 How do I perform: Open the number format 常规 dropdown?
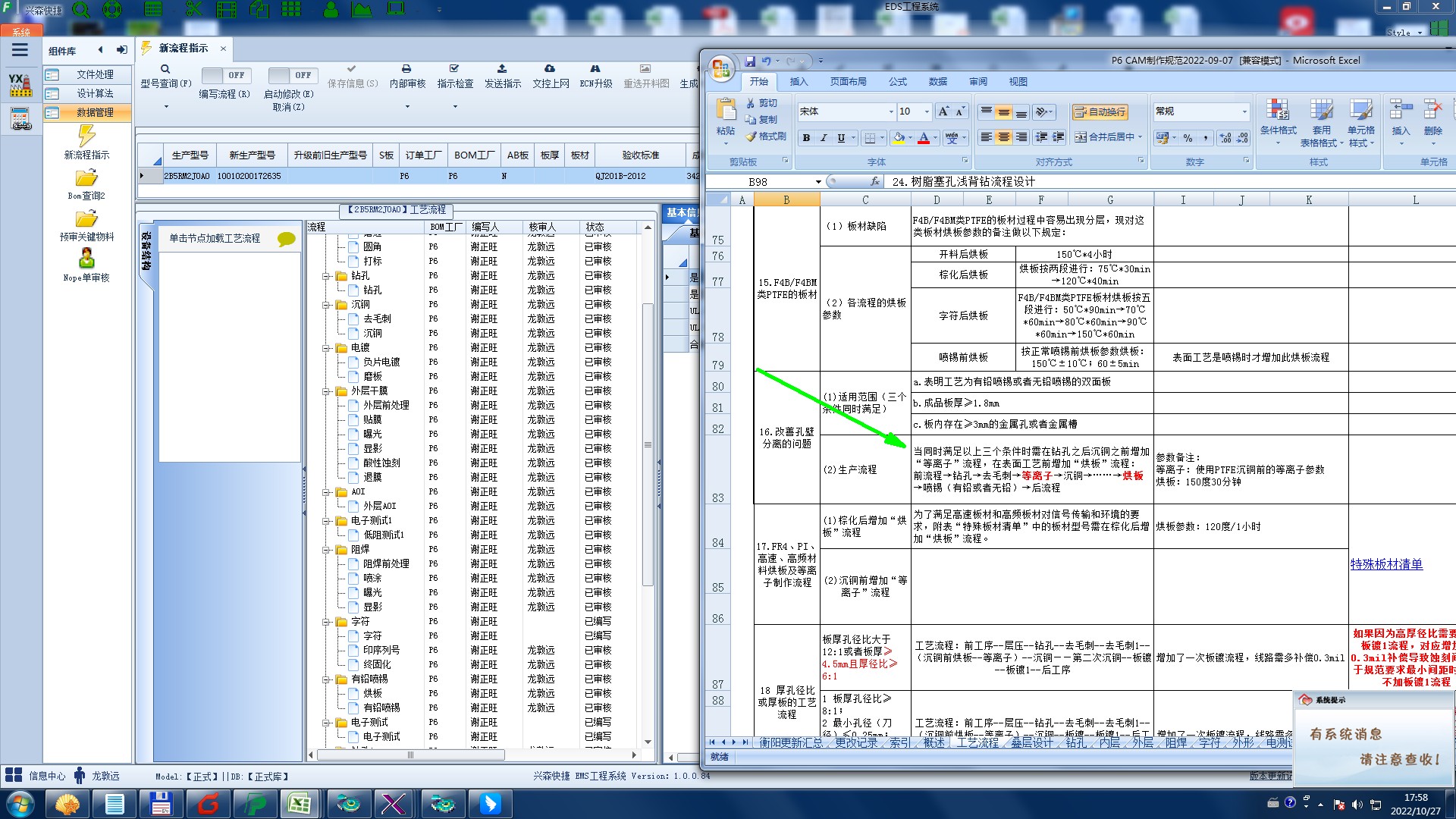(1244, 112)
